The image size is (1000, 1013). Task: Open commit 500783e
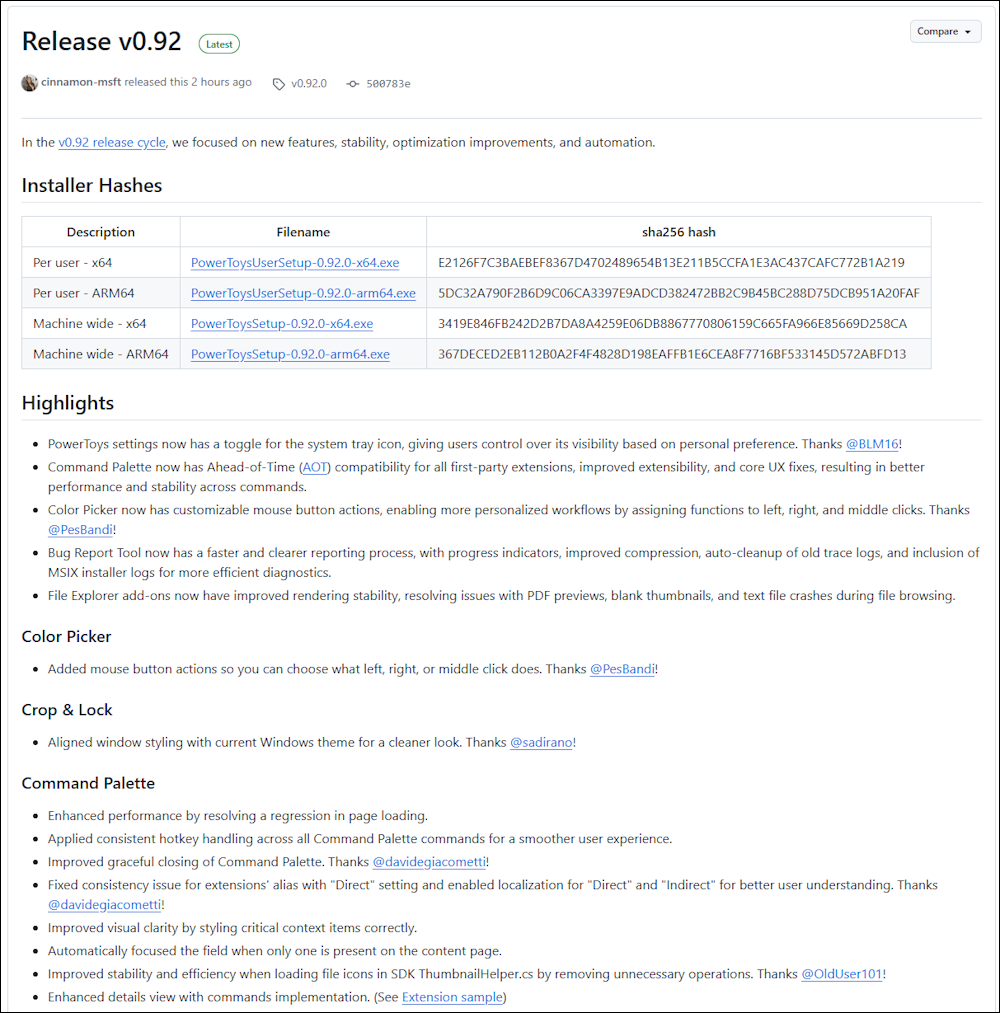click(388, 84)
